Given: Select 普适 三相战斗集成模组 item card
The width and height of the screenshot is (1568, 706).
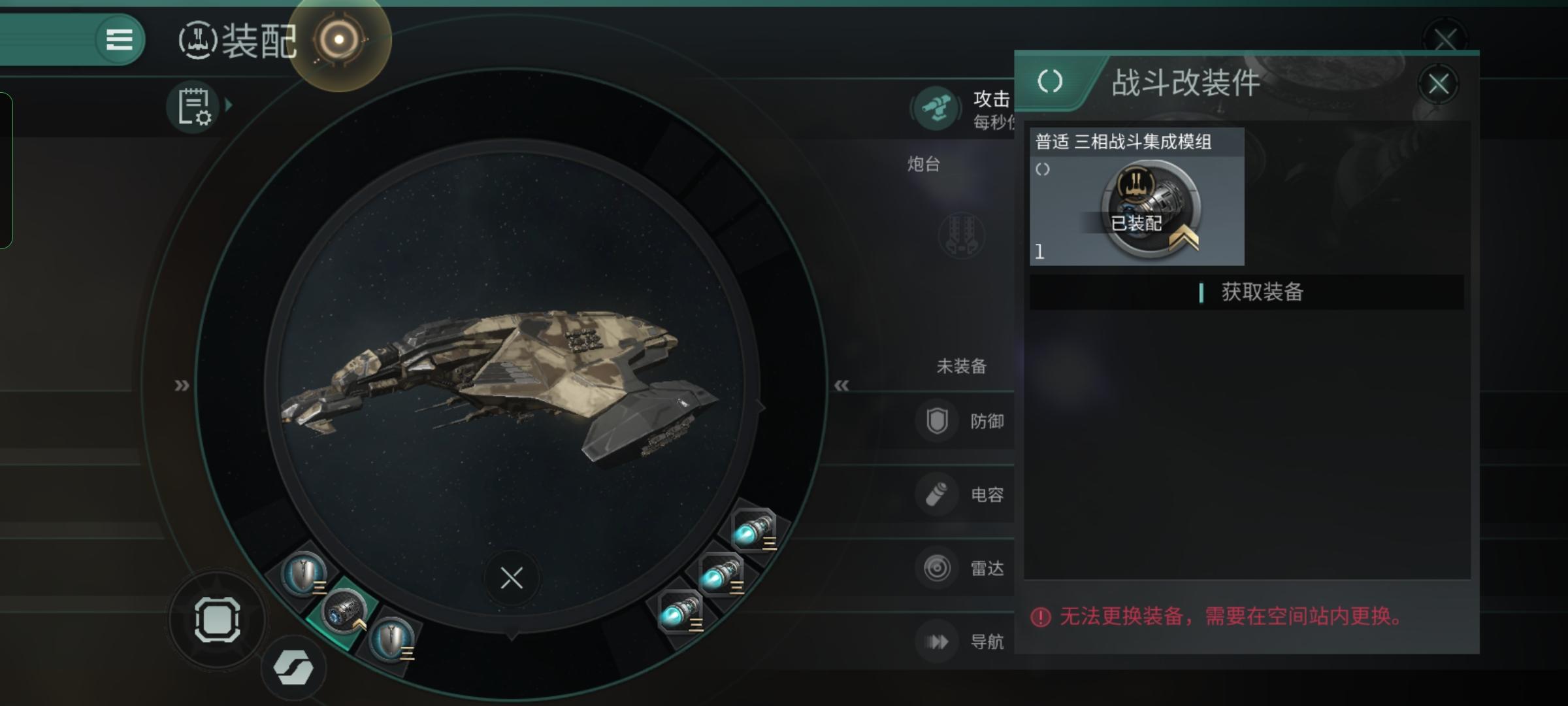Looking at the screenshot, I should tap(1137, 197).
